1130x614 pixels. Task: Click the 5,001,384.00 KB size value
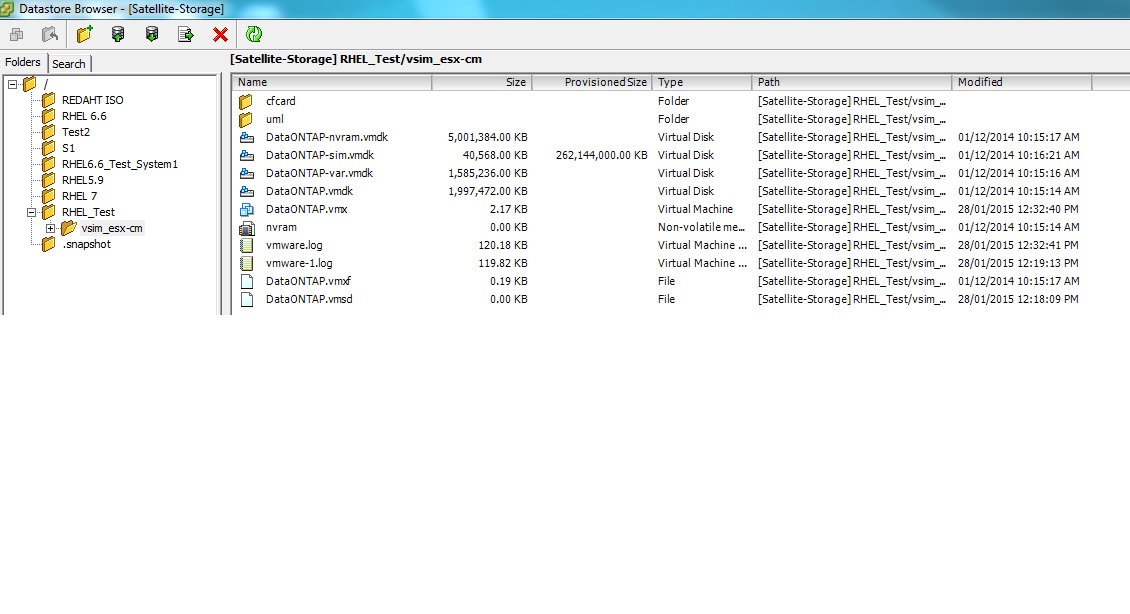click(487, 137)
